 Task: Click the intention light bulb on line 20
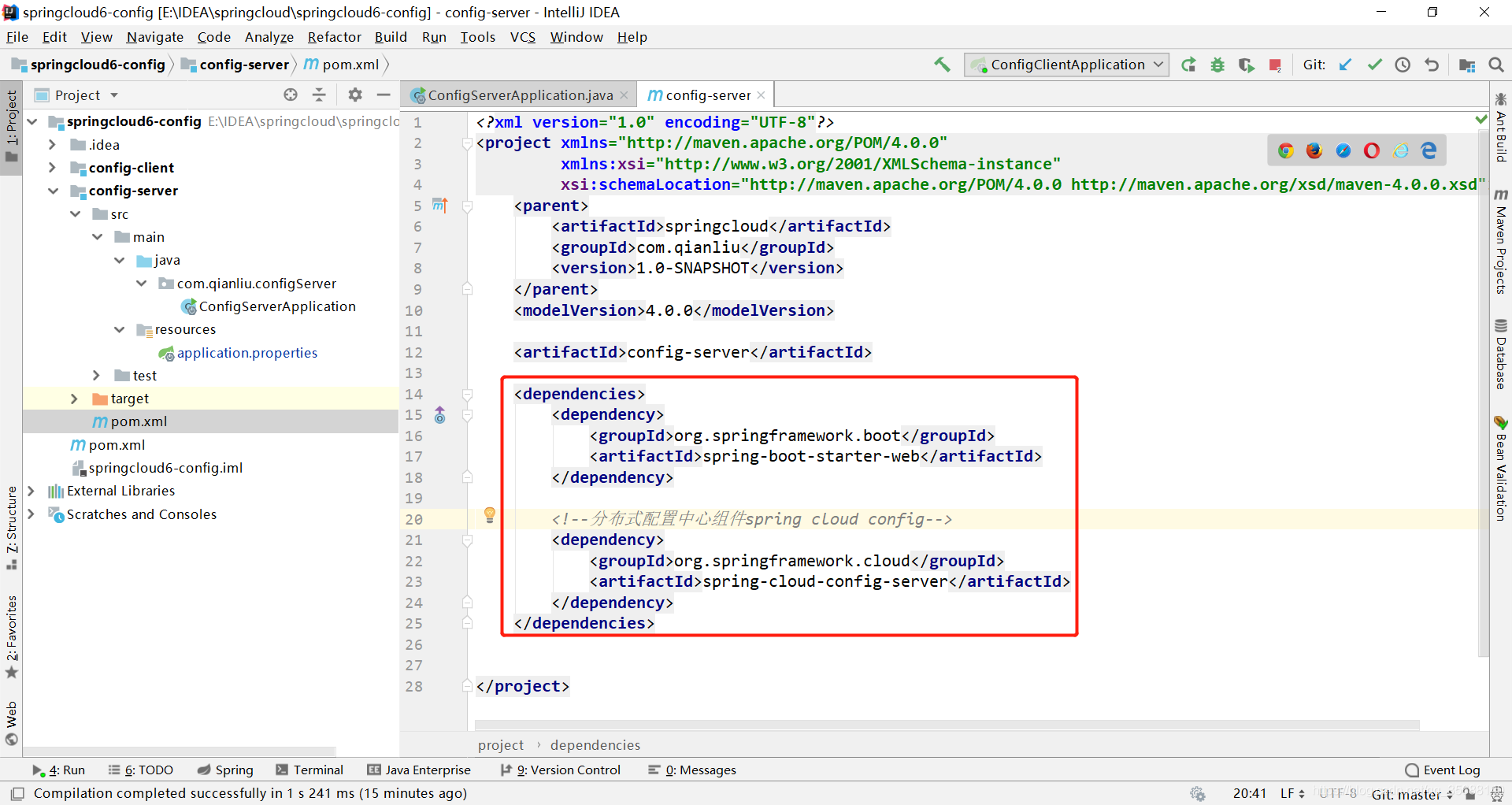pyautogui.click(x=490, y=516)
